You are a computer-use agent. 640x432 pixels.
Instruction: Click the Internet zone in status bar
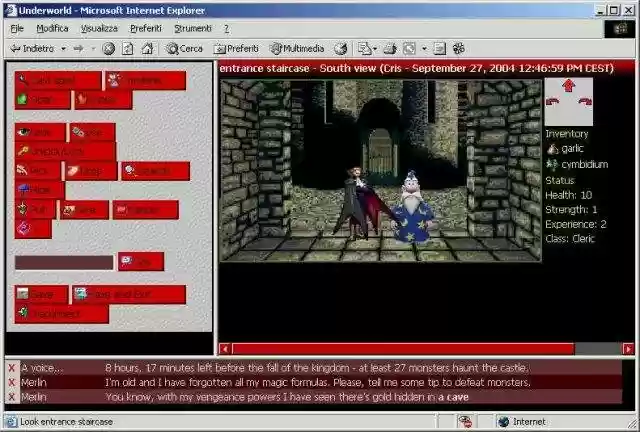[x=523, y=422]
